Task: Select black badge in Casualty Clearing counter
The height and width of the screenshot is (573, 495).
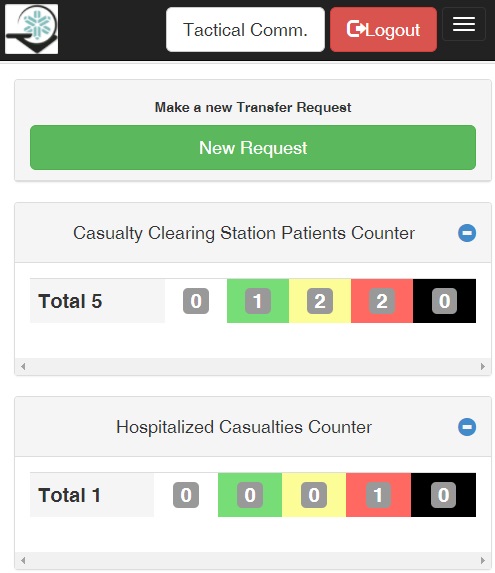Action: coord(444,301)
